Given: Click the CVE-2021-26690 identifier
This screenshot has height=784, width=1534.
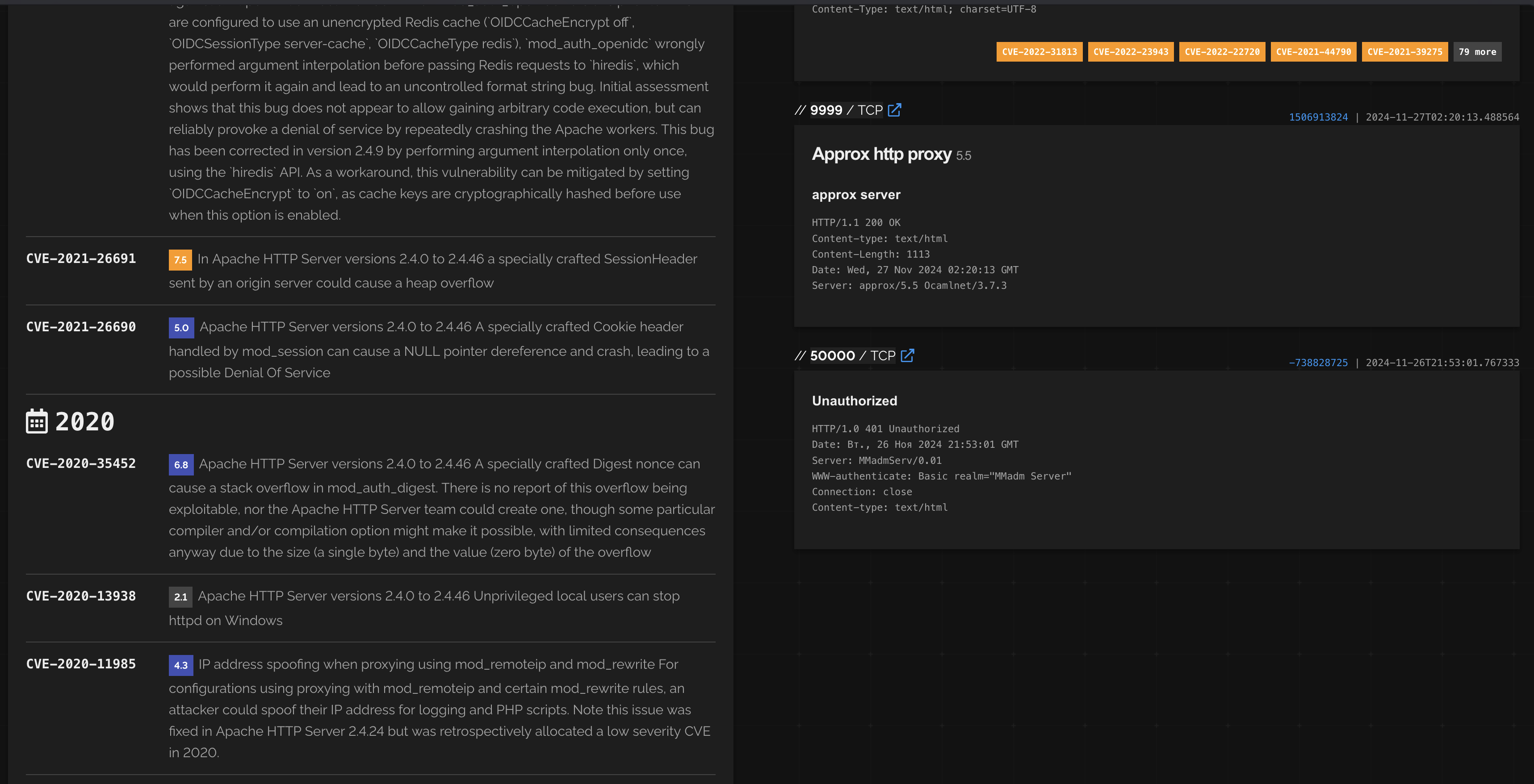Looking at the screenshot, I should coord(81,327).
